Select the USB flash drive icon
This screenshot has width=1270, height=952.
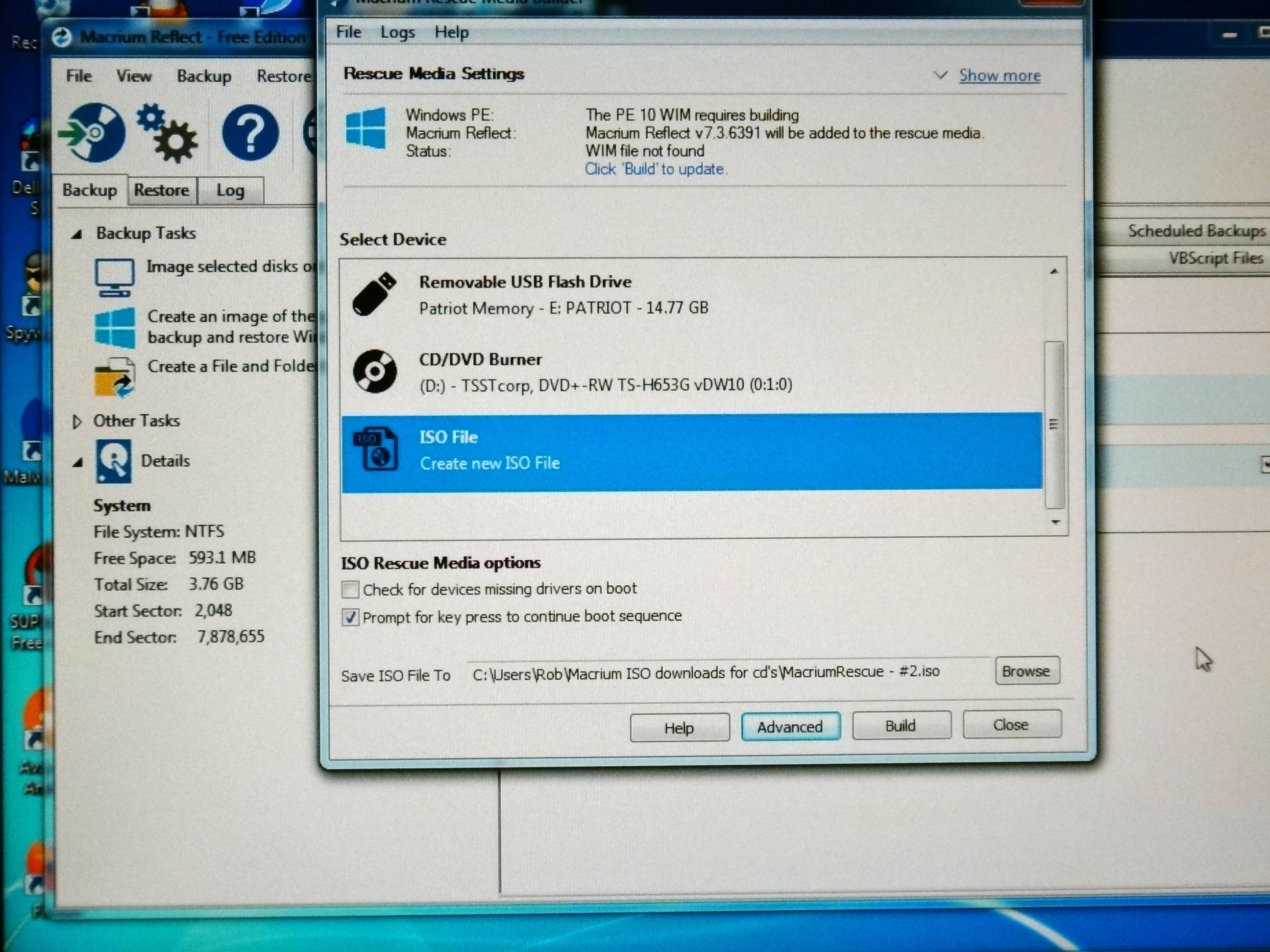pos(374,294)
